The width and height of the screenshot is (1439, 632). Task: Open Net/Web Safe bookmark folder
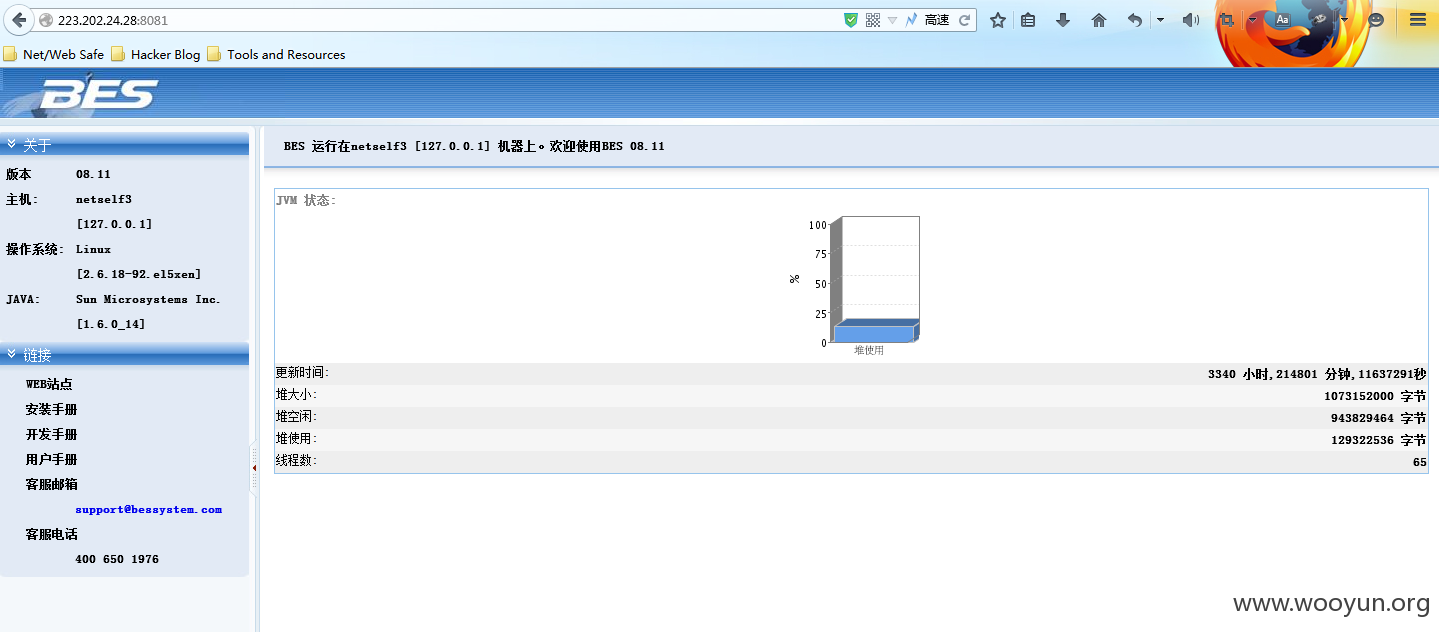tap(54, 54)
